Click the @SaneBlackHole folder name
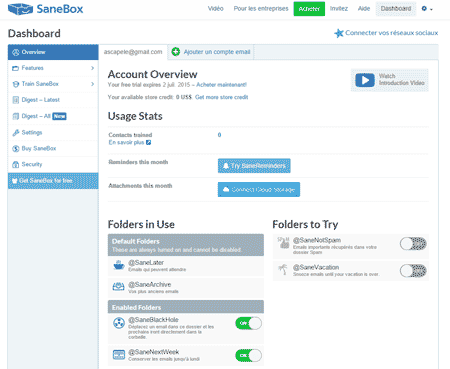This screenshot has width=450, height=369. 153,320
